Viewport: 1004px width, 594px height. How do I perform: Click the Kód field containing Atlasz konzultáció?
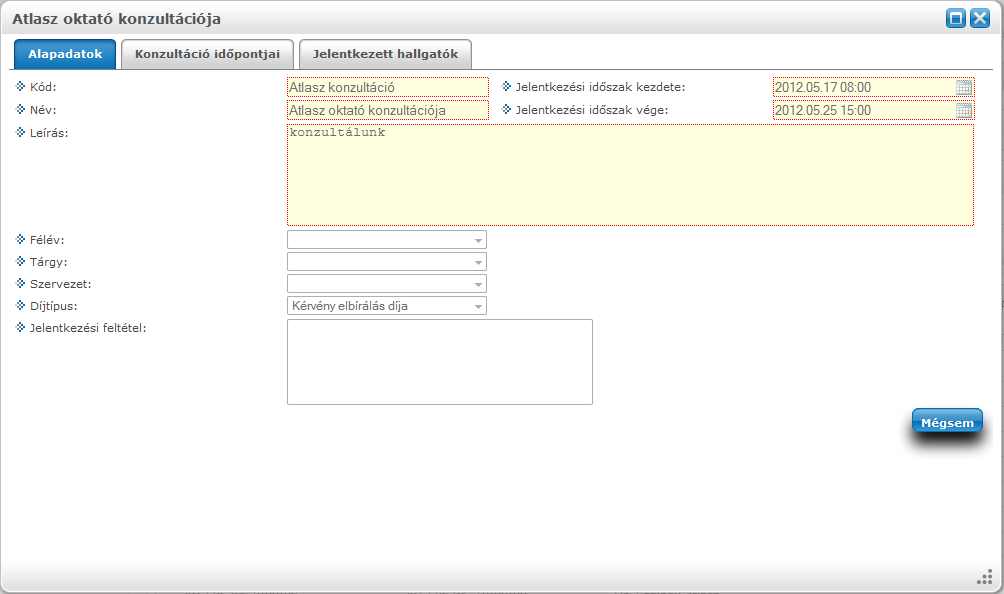coord(388,87)
